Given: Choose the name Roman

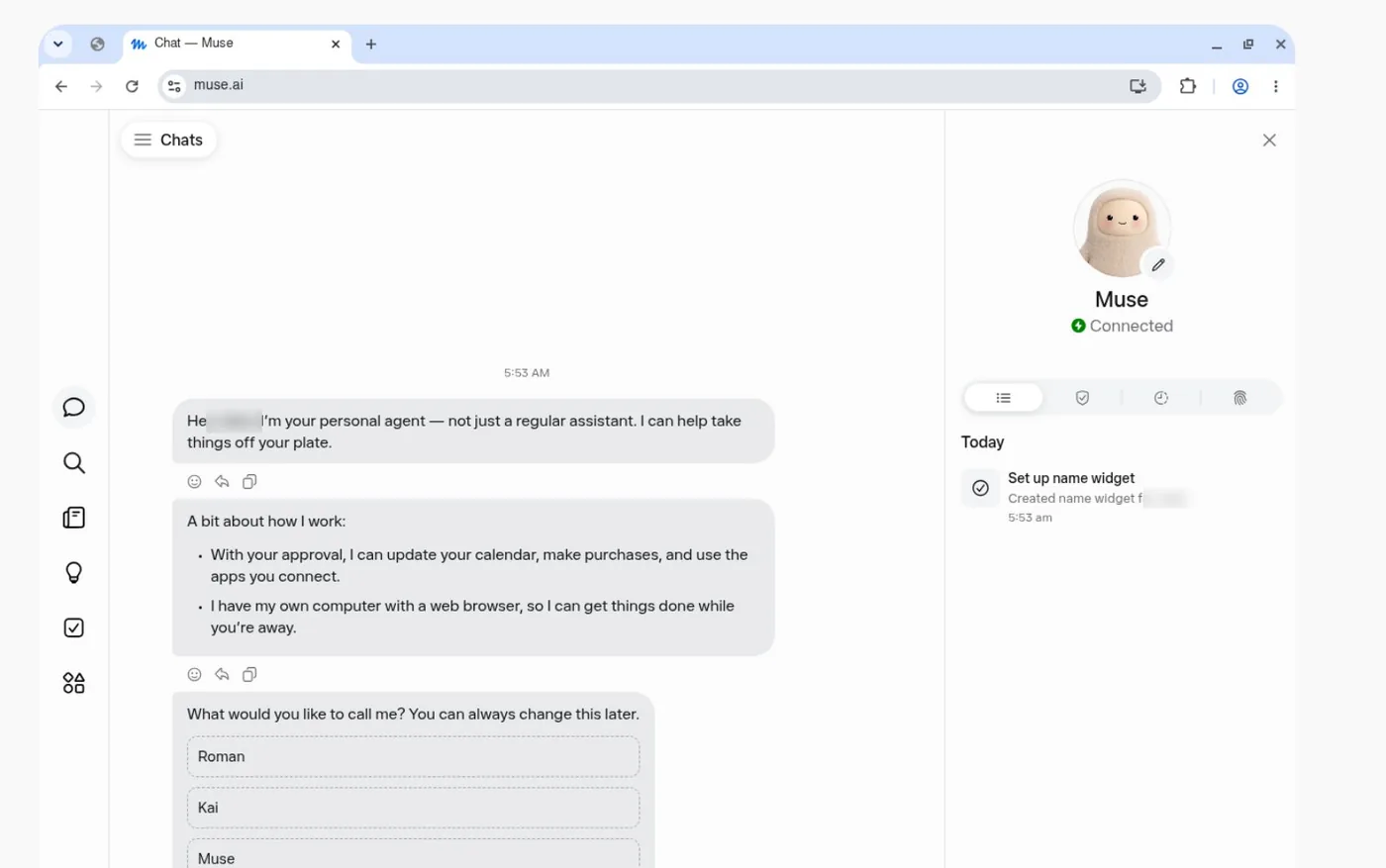Looking at the screenshot, I should 413,757.
